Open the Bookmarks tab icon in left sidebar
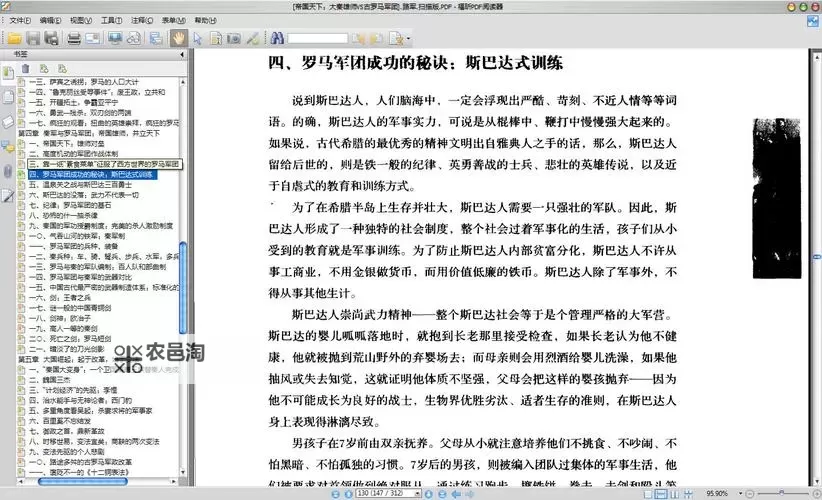 click(x=8, y=73)
